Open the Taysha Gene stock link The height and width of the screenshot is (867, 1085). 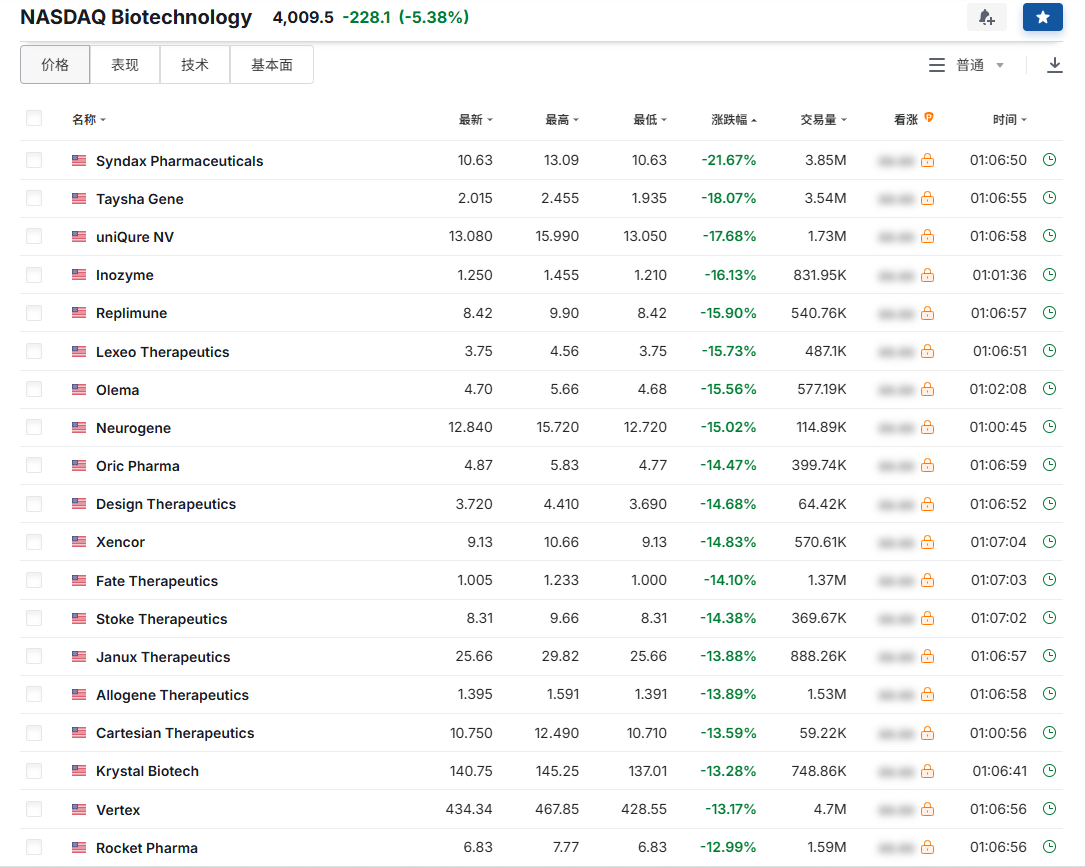tap(140, 199)
